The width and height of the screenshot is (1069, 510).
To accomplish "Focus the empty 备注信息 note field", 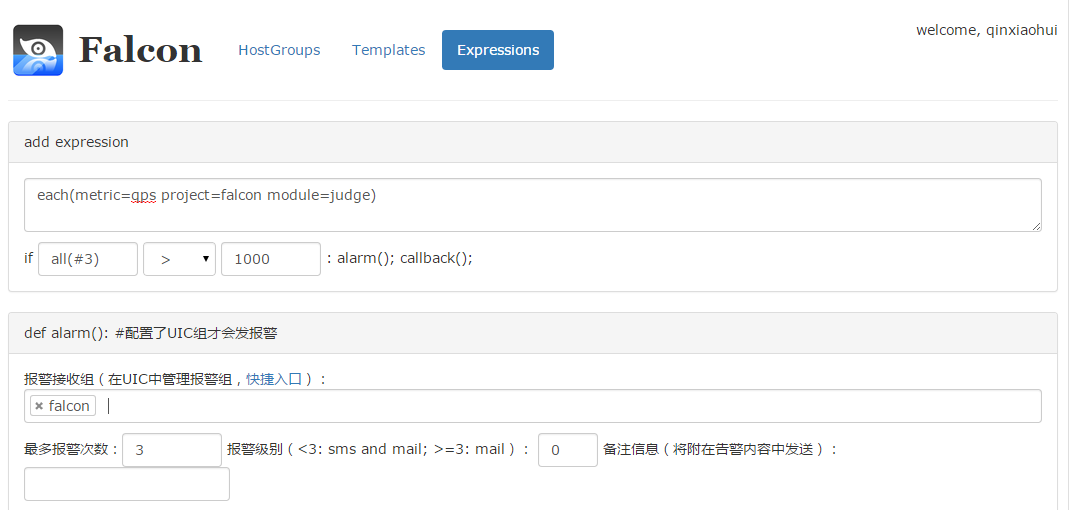I will click(x=127, y=484).
